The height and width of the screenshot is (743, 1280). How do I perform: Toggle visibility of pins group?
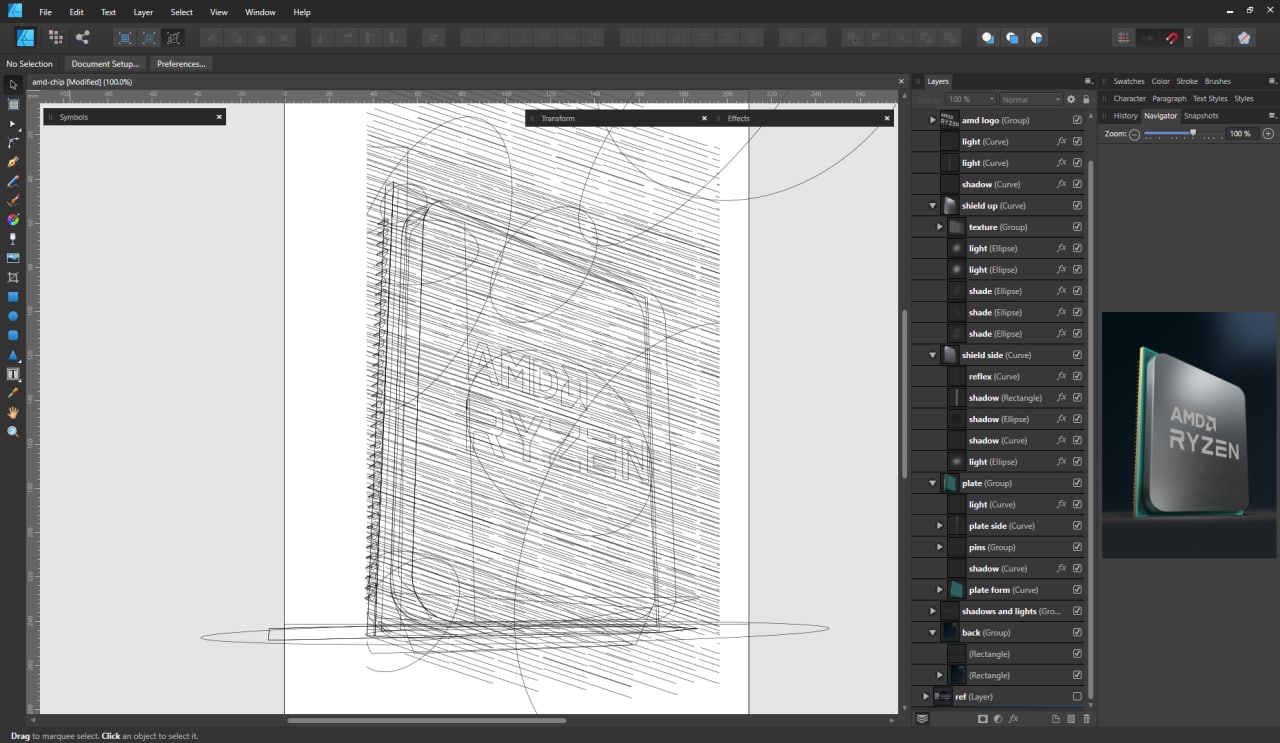point(1077,547)
